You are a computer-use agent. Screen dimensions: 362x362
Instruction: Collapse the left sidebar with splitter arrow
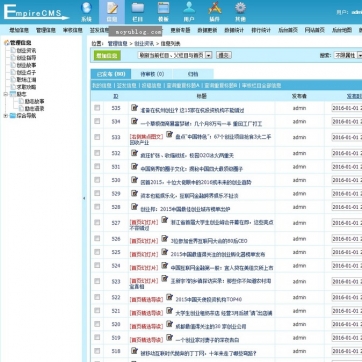pos(84,198)
